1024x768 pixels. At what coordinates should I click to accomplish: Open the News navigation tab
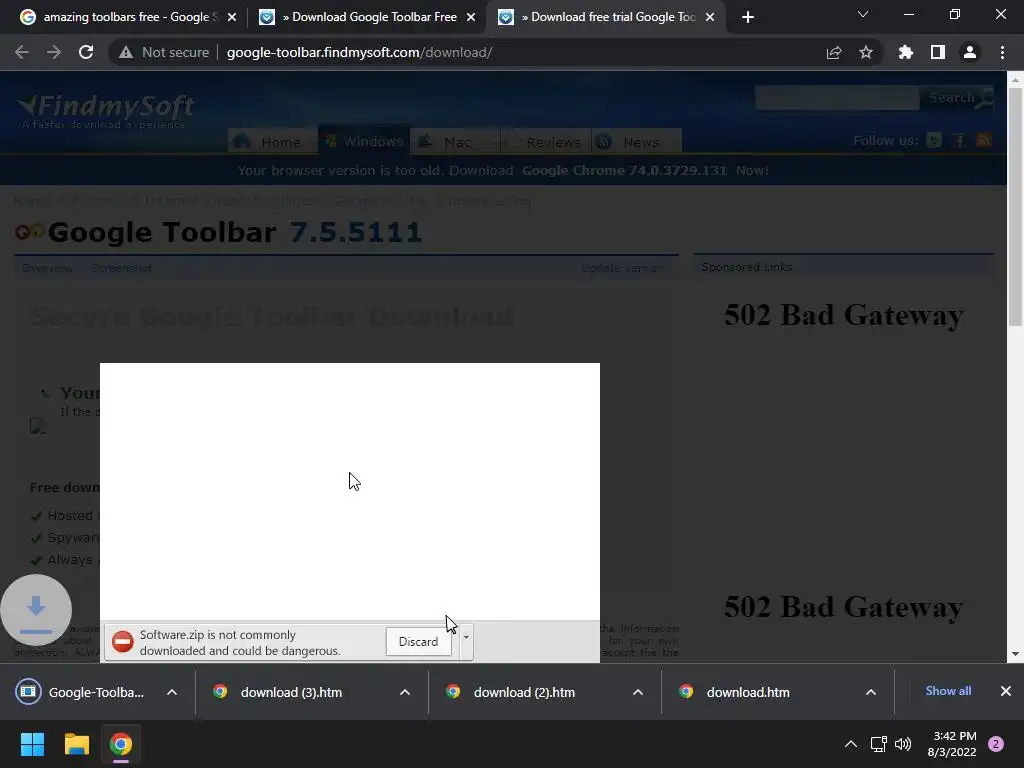point(637,142)
